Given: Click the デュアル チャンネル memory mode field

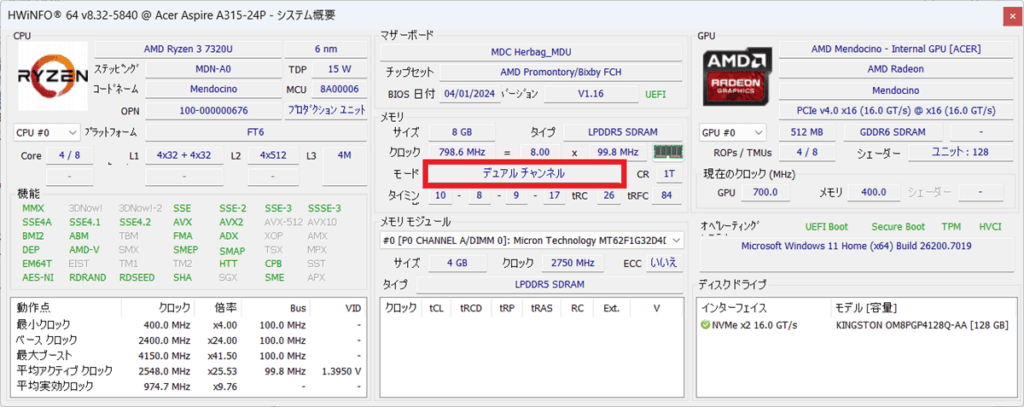Looking at the screenshot, I should tap(525, 173).
